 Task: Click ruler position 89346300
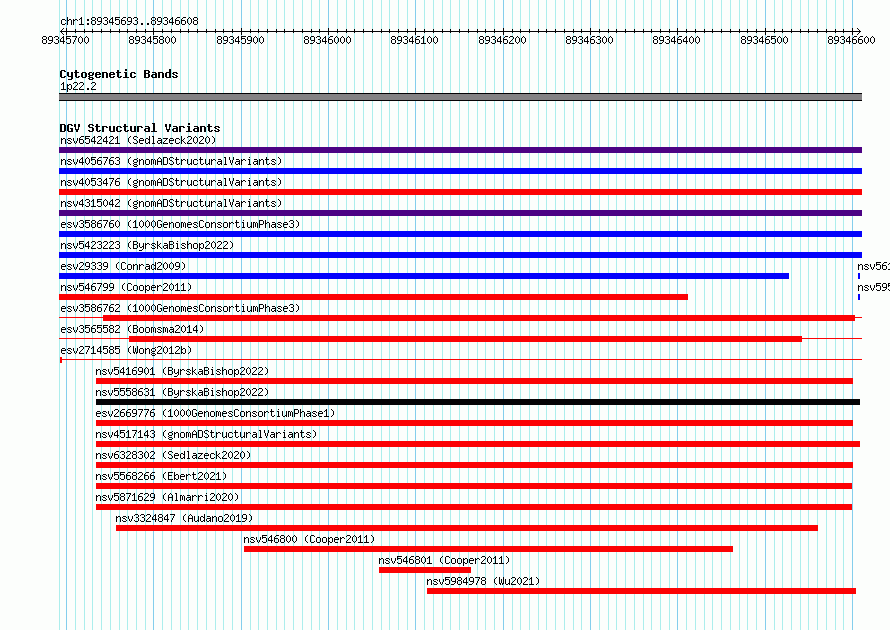589,40
